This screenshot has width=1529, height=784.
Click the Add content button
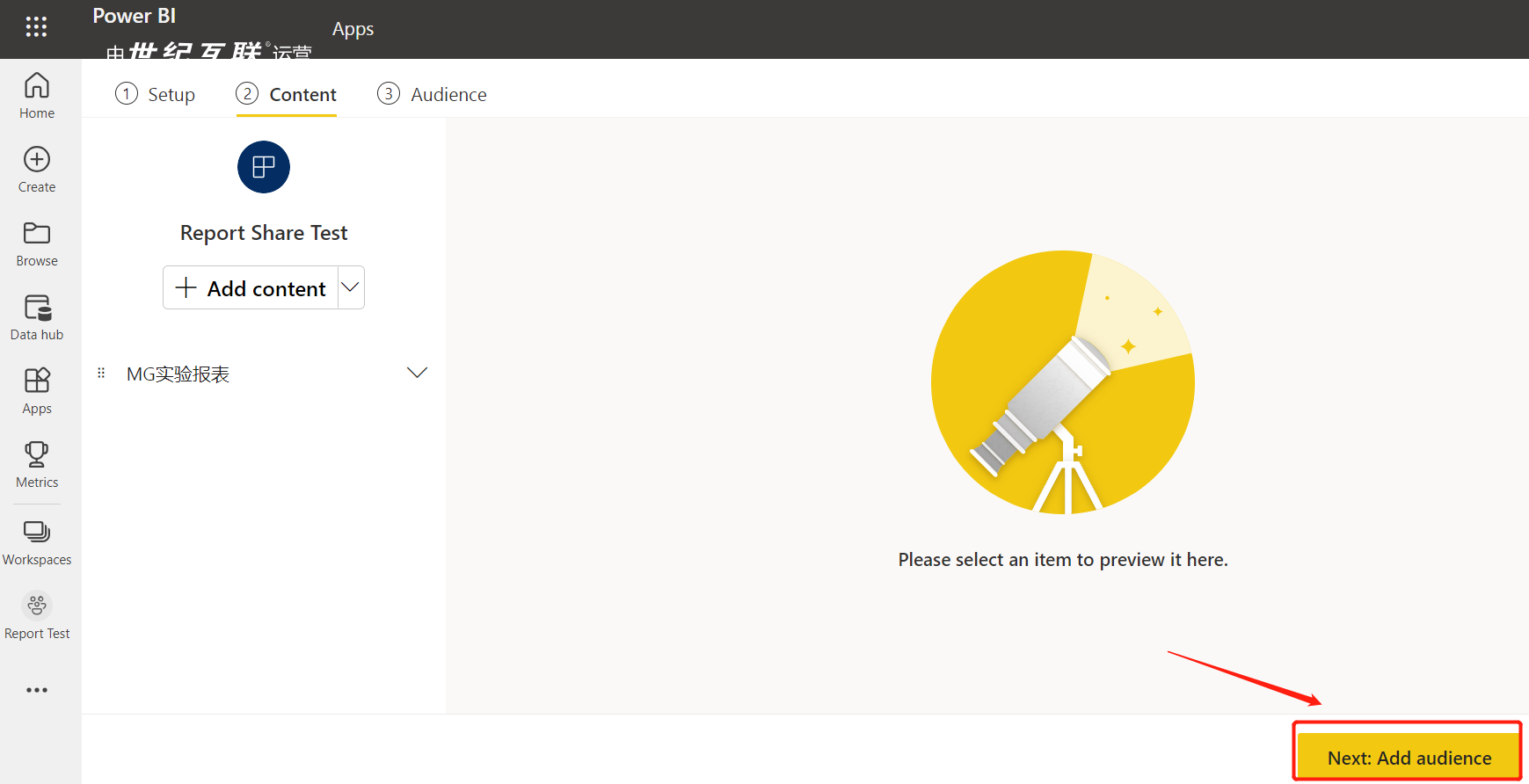point(251,288)
